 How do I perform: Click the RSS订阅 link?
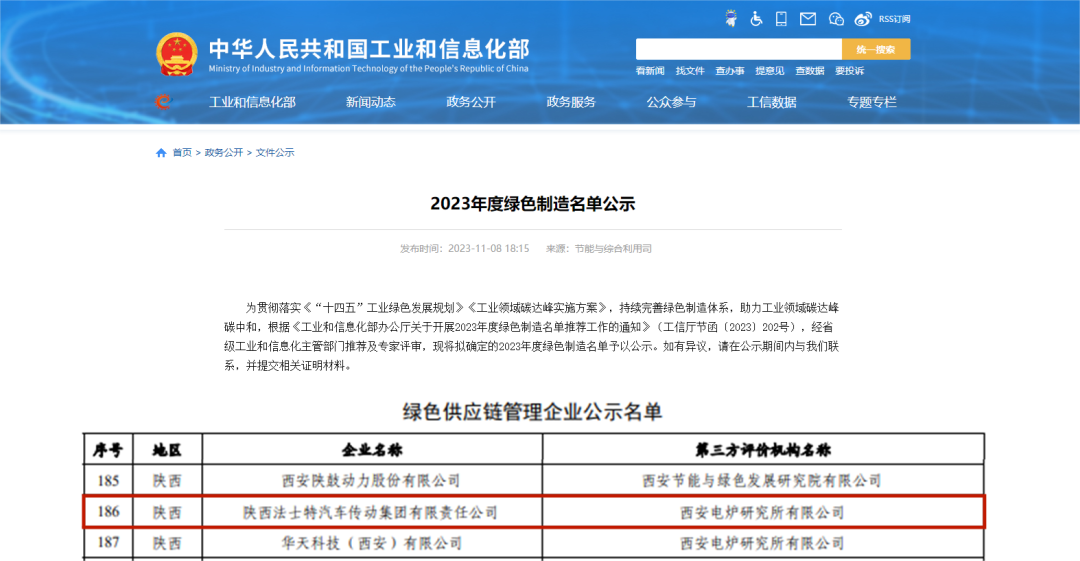coord(895,19)
